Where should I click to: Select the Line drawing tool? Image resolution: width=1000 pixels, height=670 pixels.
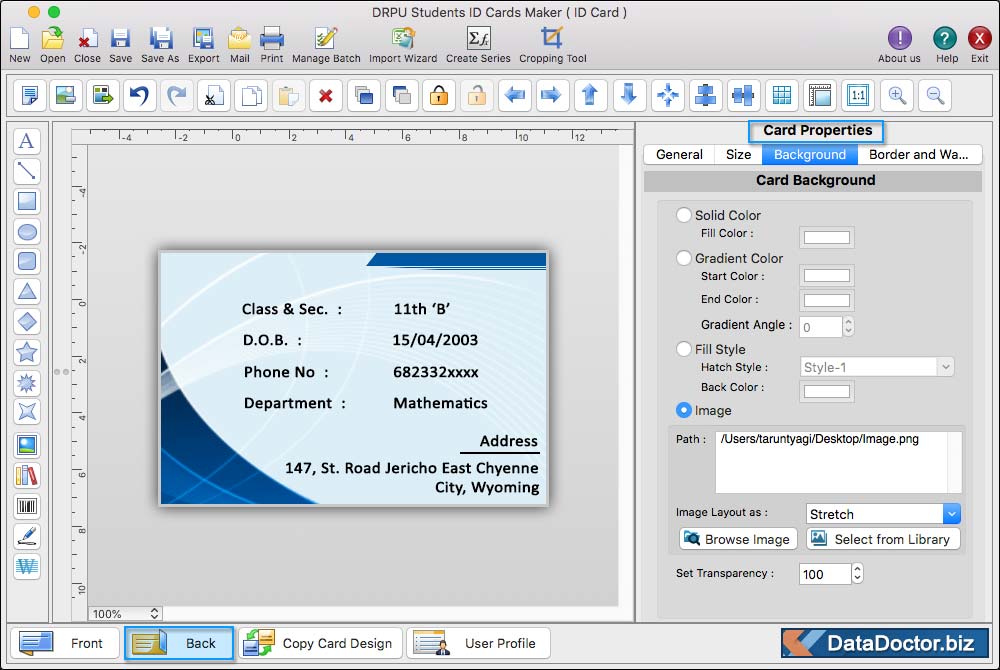pyautogui.click(x=27, y=171)
